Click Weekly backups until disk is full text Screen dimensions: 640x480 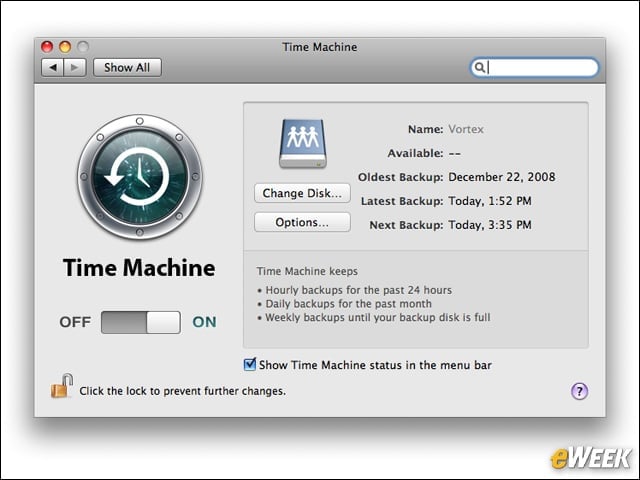pos(378,318)
